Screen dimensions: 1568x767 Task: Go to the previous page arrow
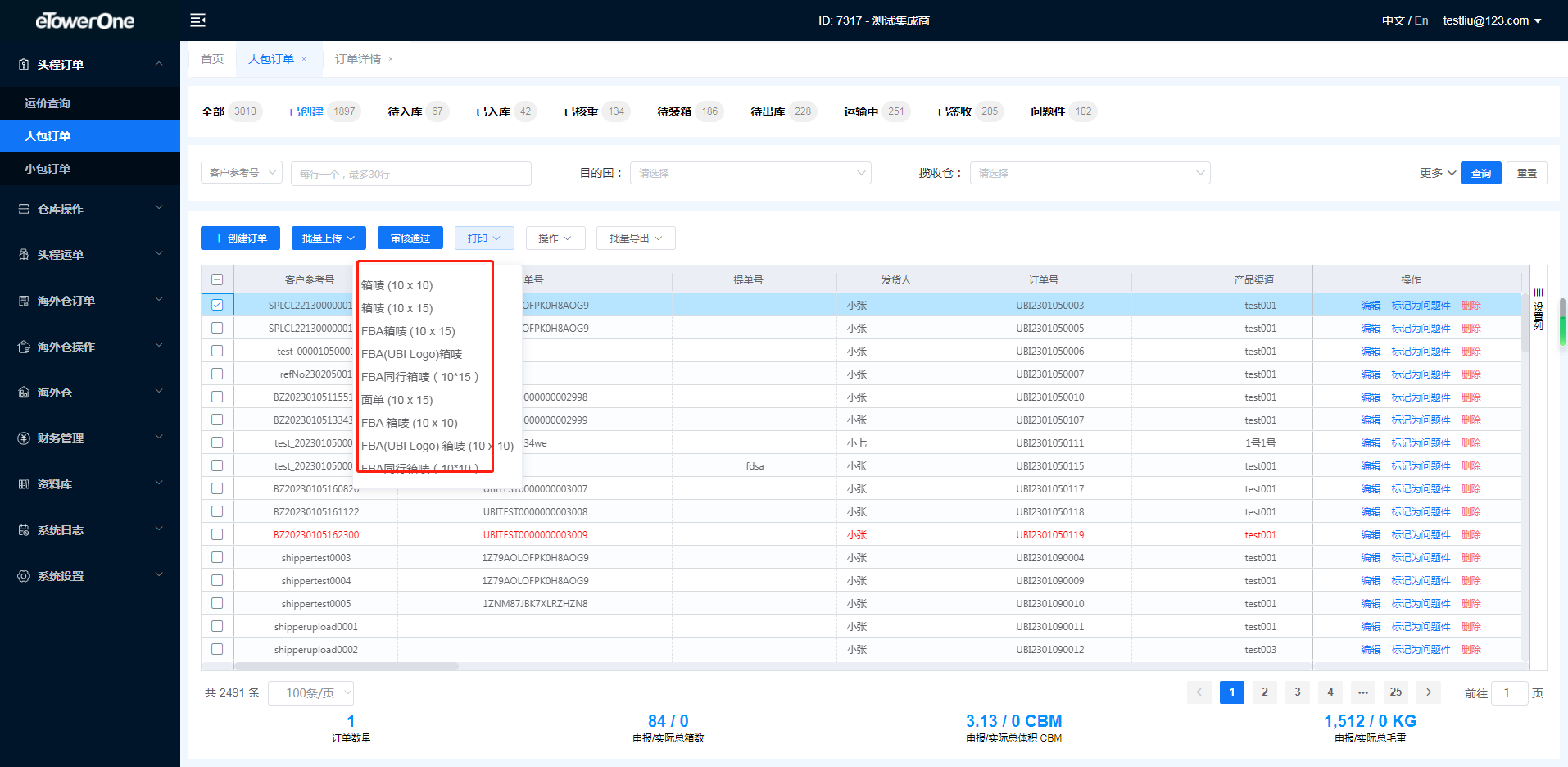pyautogui.click(x=1199, y=692)
